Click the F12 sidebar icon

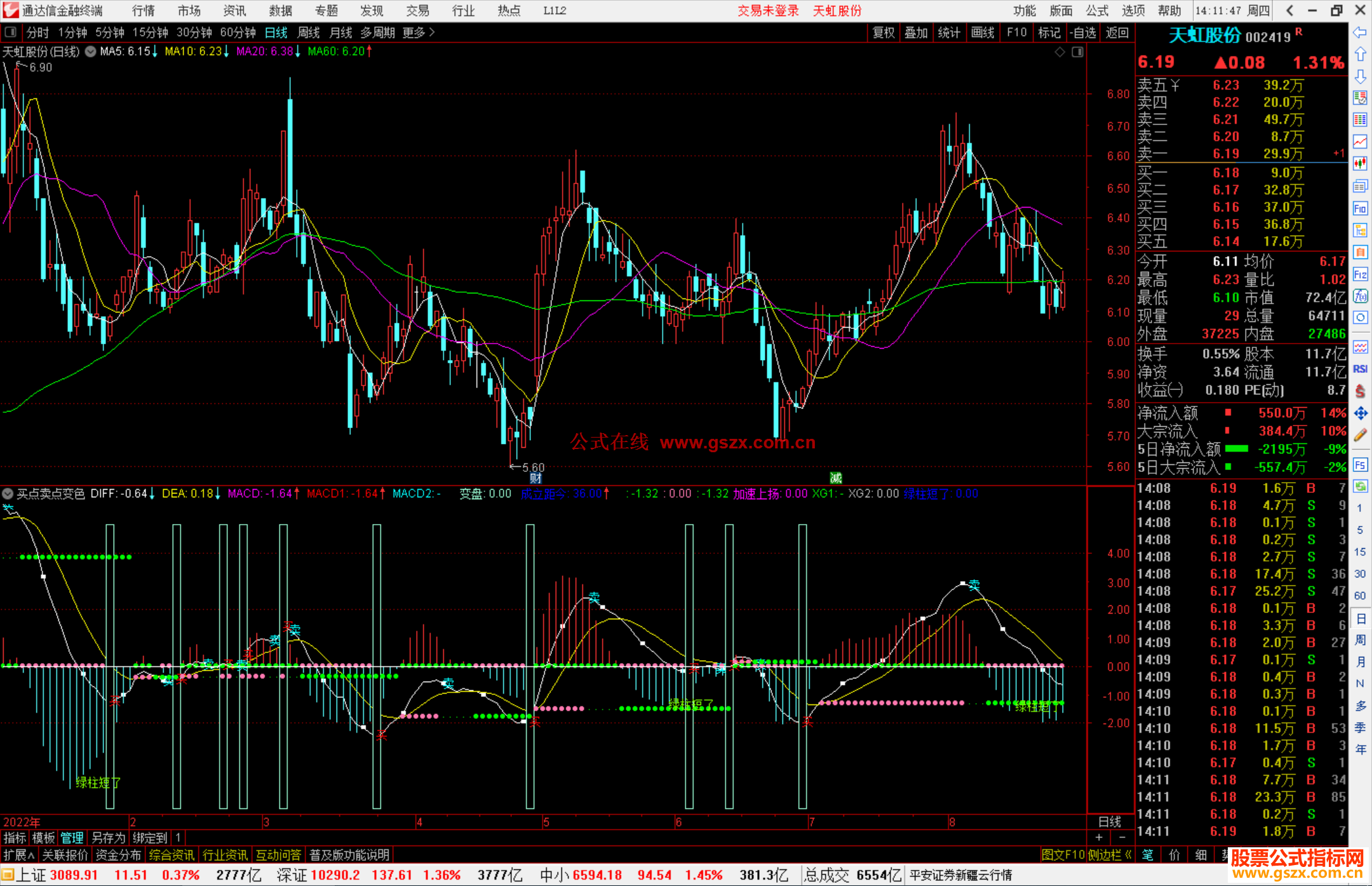[x=1360, y=274]
